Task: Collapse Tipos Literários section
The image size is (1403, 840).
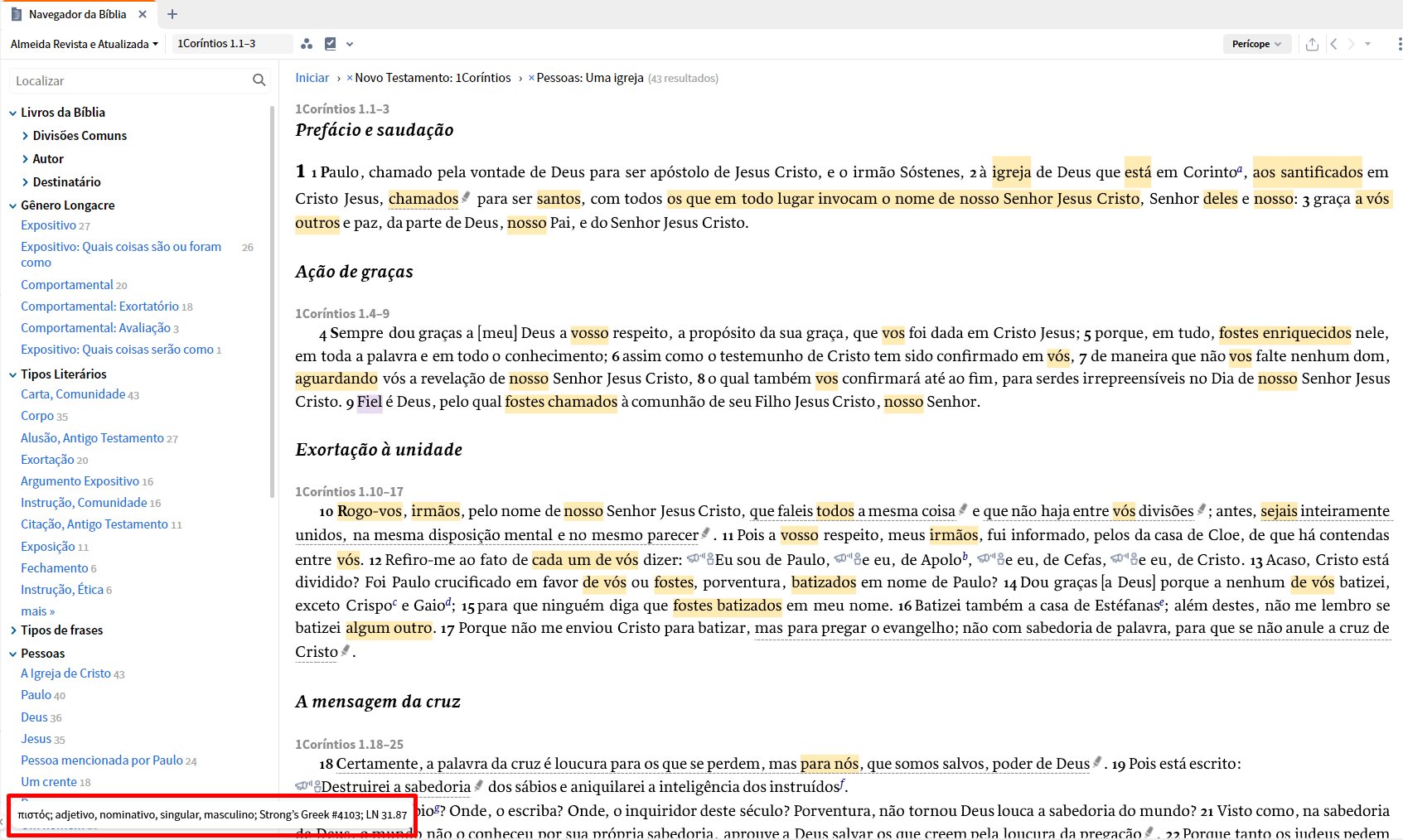Action: 13,374
